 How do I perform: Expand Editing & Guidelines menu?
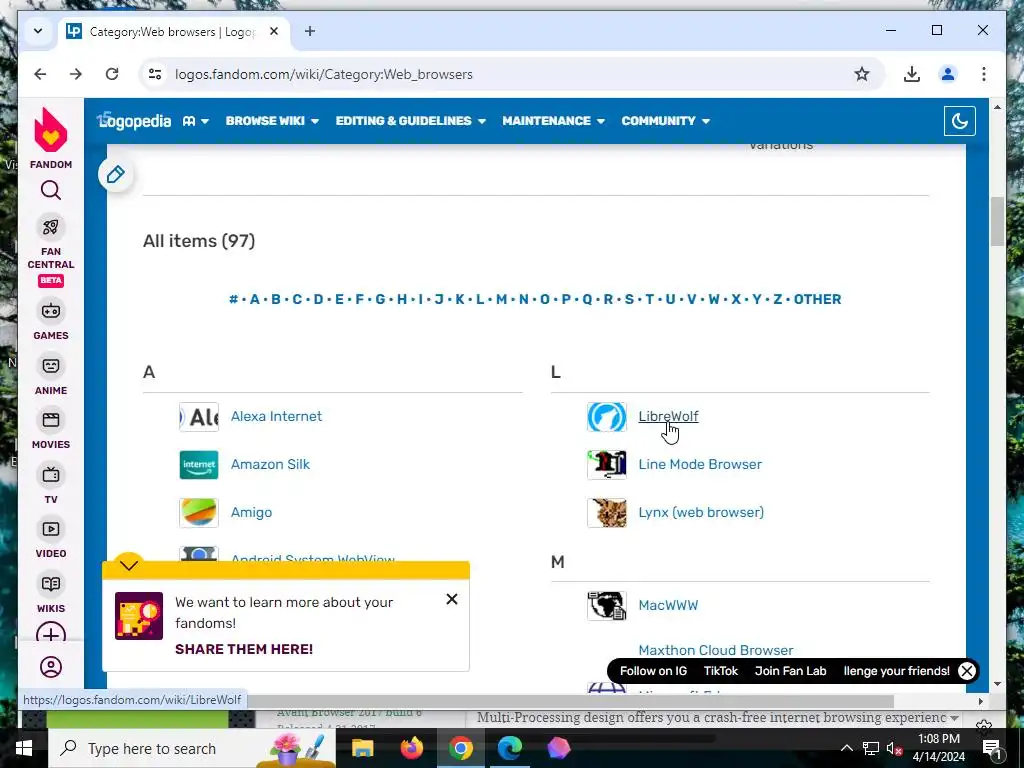pyautogui.click(x=411, y=121)
